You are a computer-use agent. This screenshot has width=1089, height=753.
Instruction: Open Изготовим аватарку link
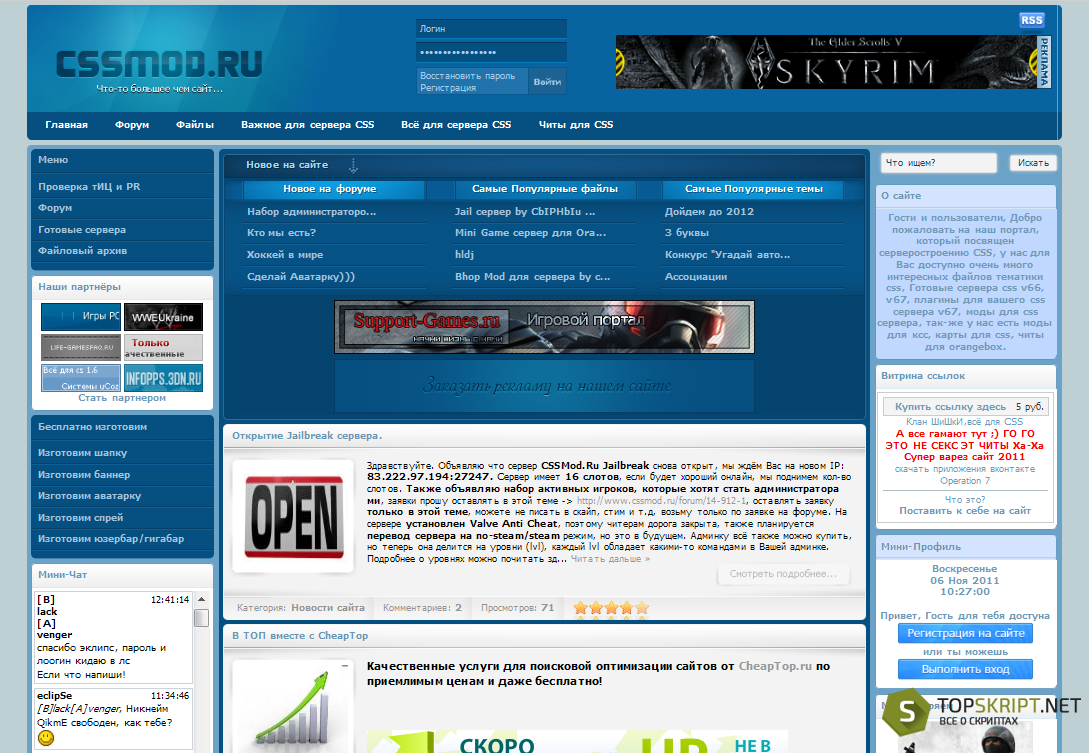[90, 496]
